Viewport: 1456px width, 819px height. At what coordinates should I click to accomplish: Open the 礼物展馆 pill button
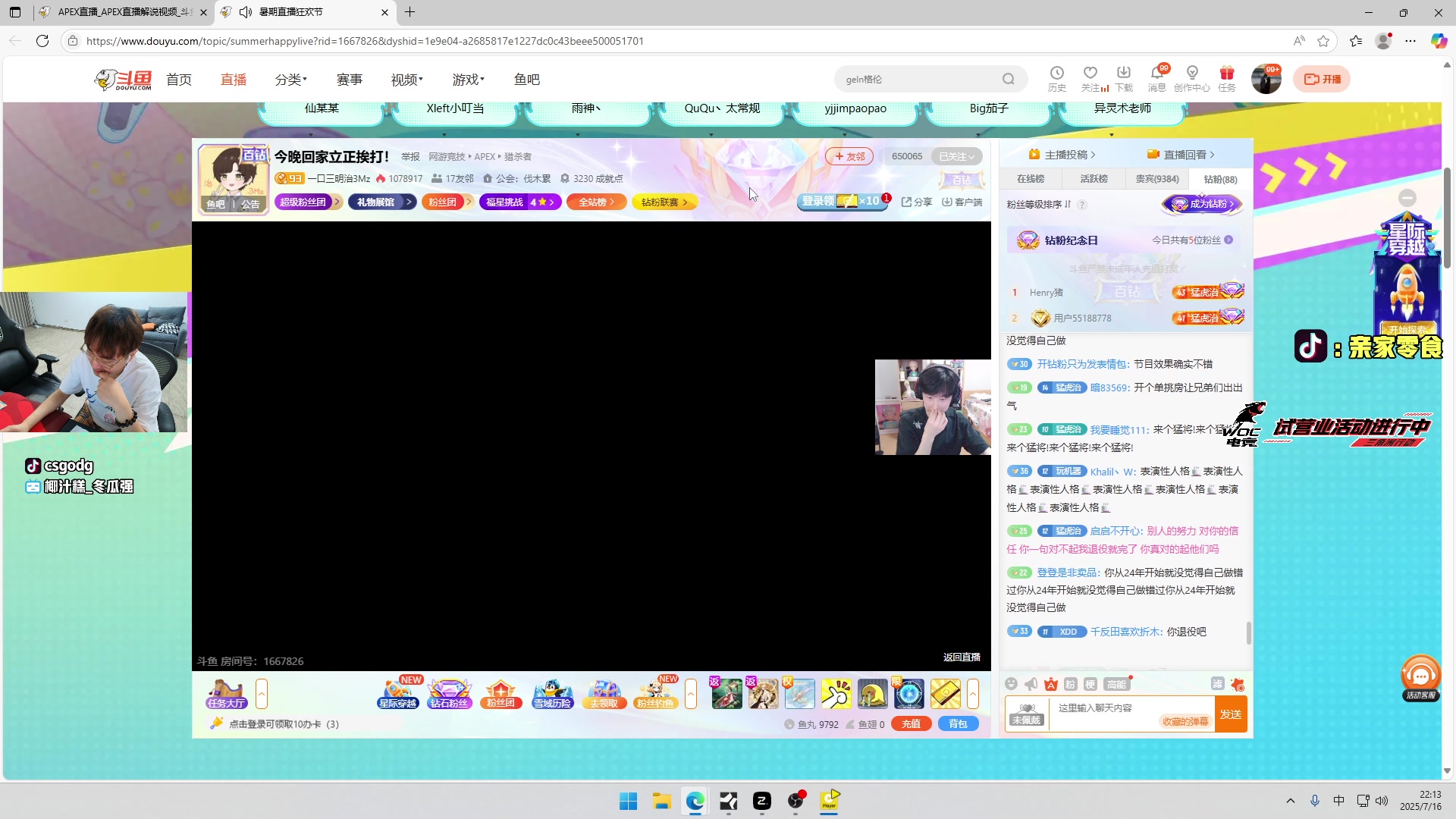click(x=382, y=202)
